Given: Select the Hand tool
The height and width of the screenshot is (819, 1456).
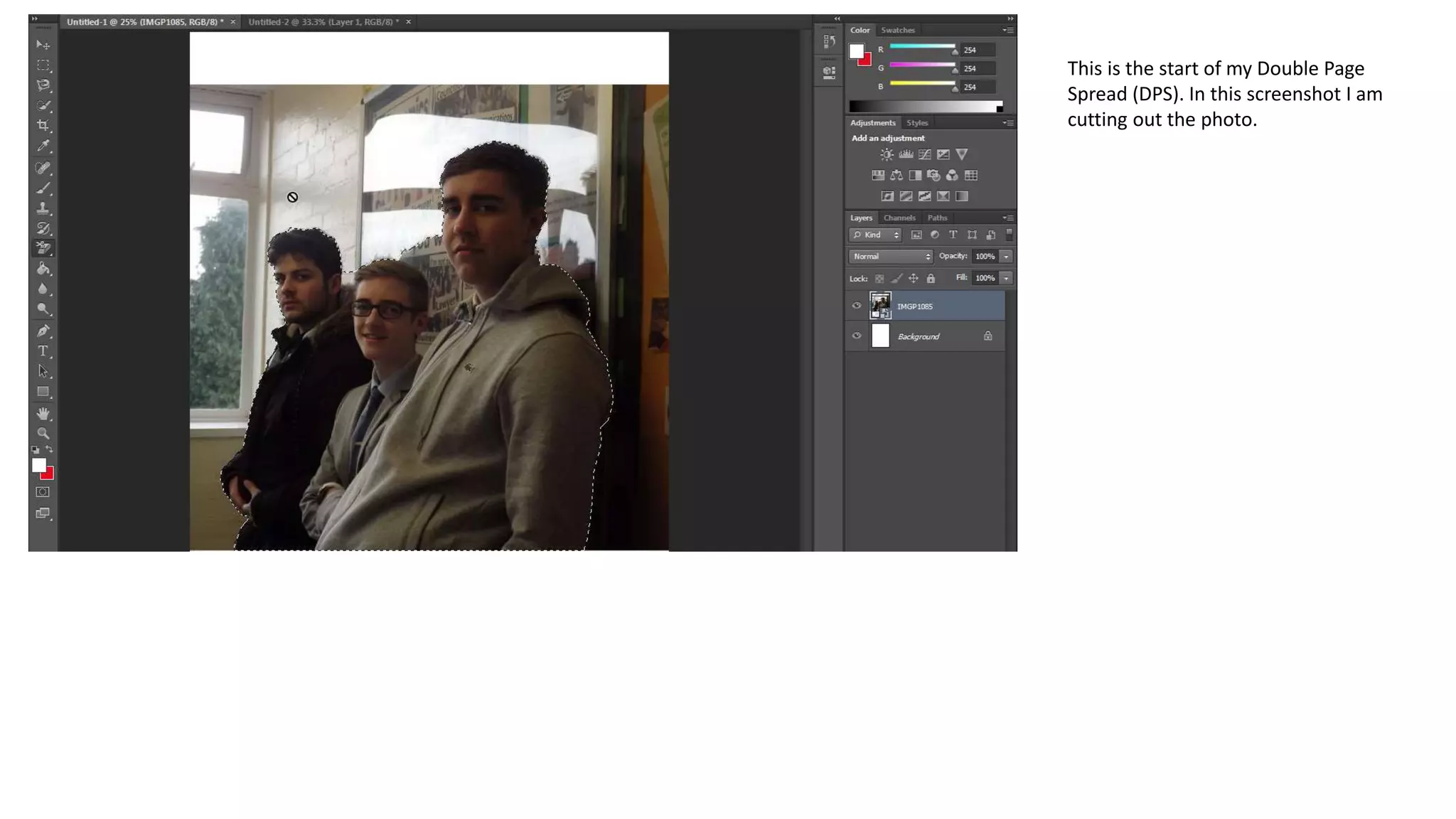Looking at the screenshot, I should 43,413.
